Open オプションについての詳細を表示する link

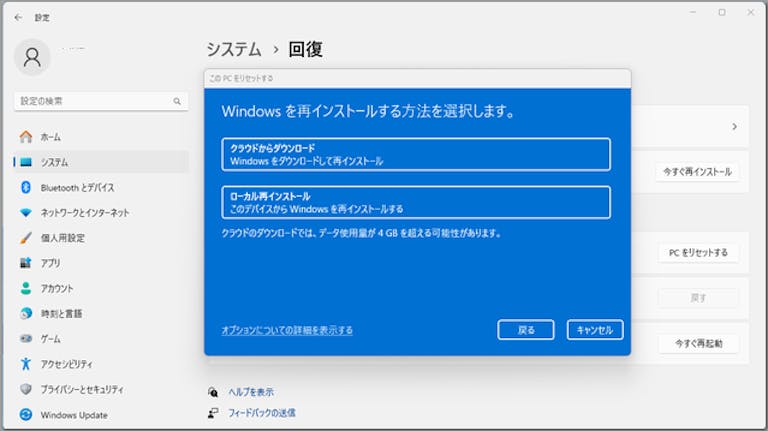pyautogui.click(x=287, y=330)
